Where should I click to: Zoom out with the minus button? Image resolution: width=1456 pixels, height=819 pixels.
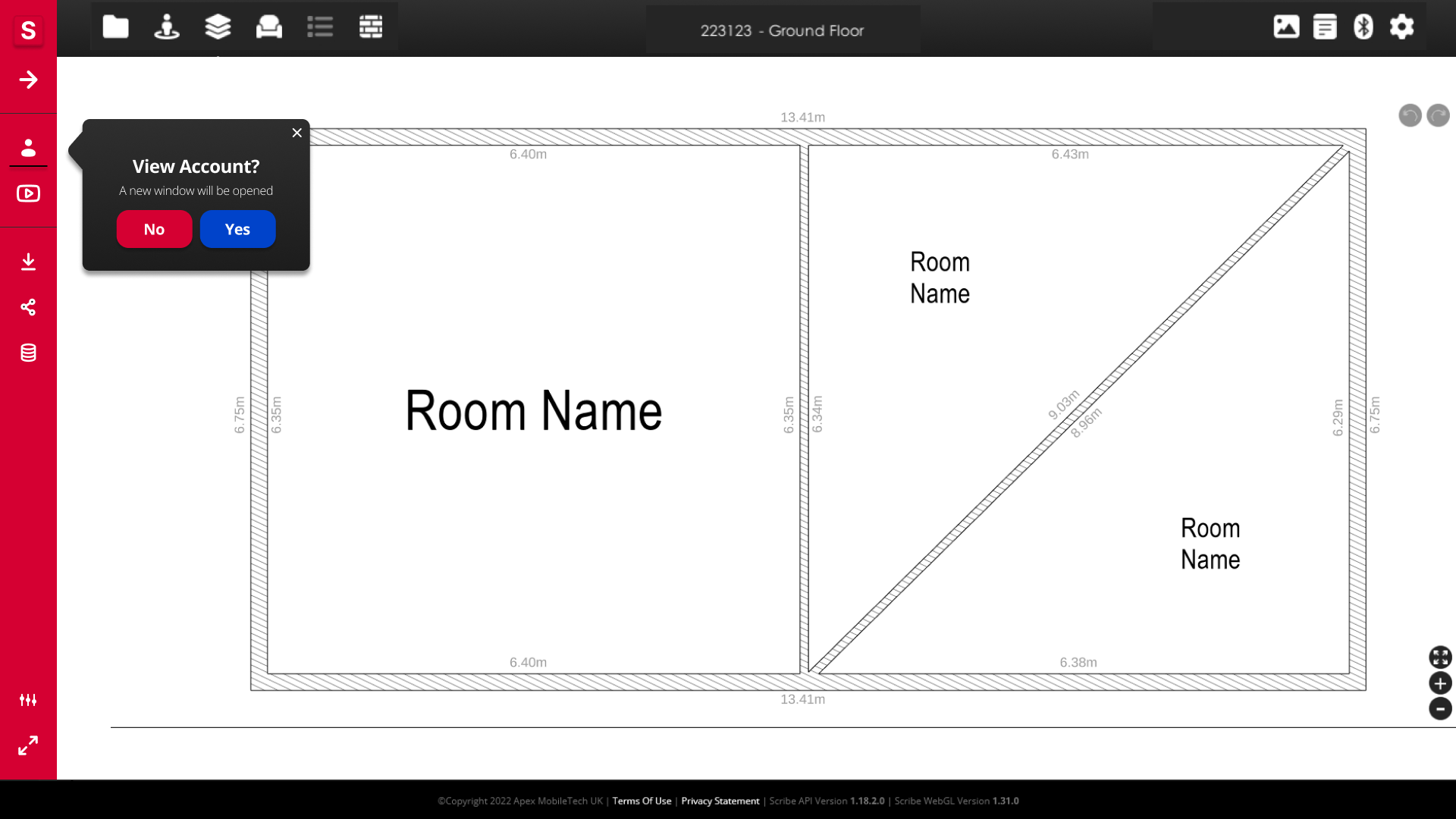tap(1440, 708)
